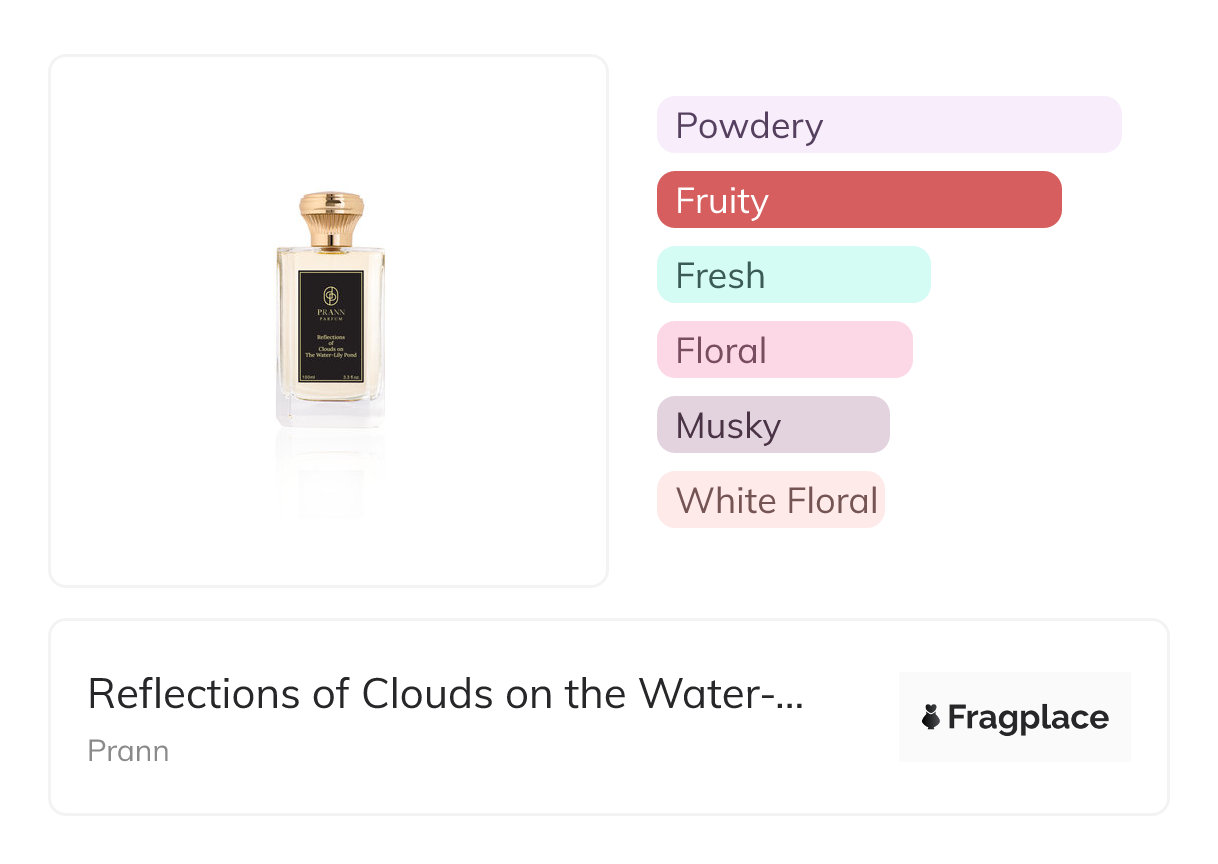This screenshot has width=1218, height=864.
Task: Click the PRANN PARFUM text on the label
Action: click(x=330, y=316)
